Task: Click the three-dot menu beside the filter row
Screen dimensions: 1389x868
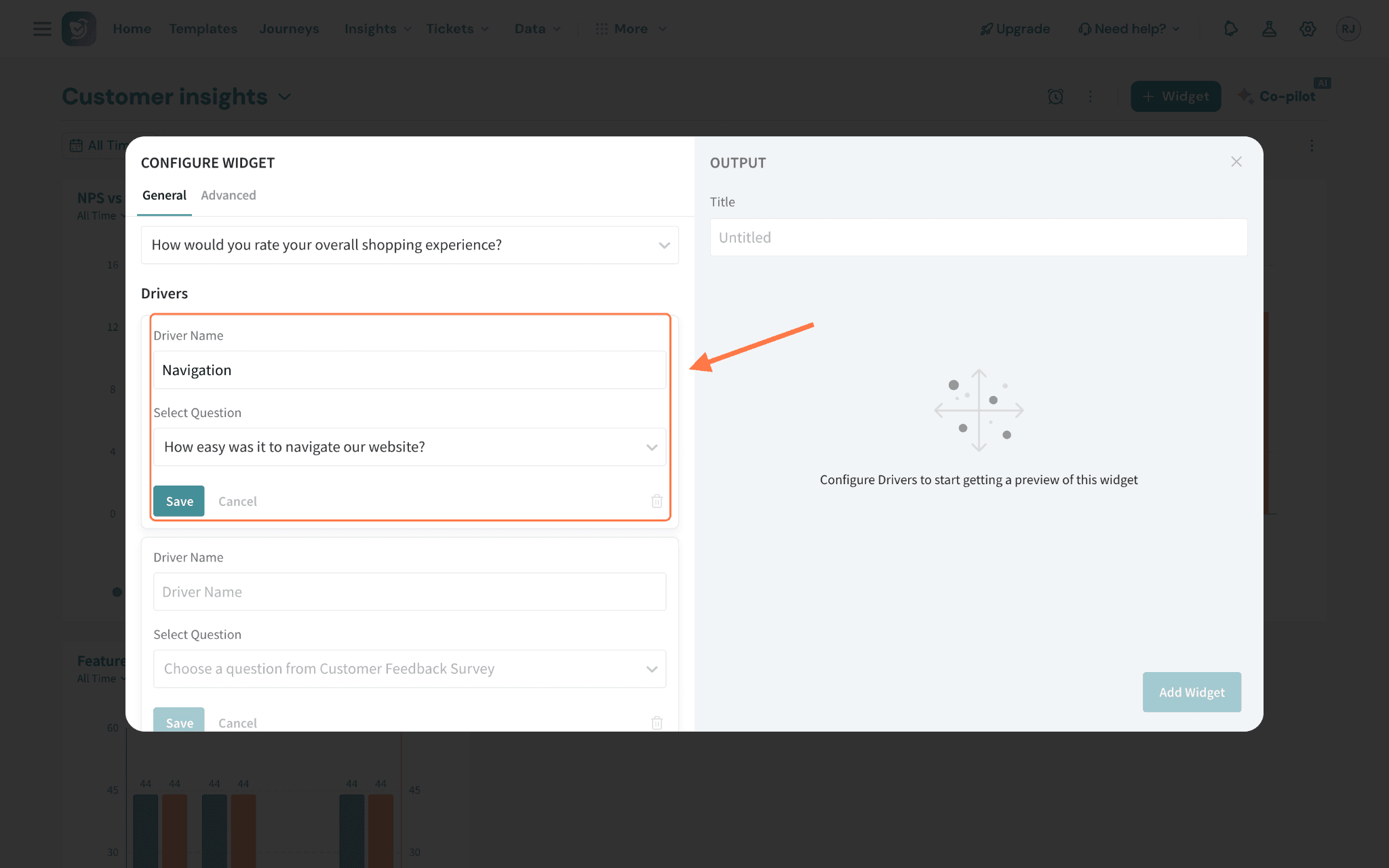Action: coord(1312,146)
